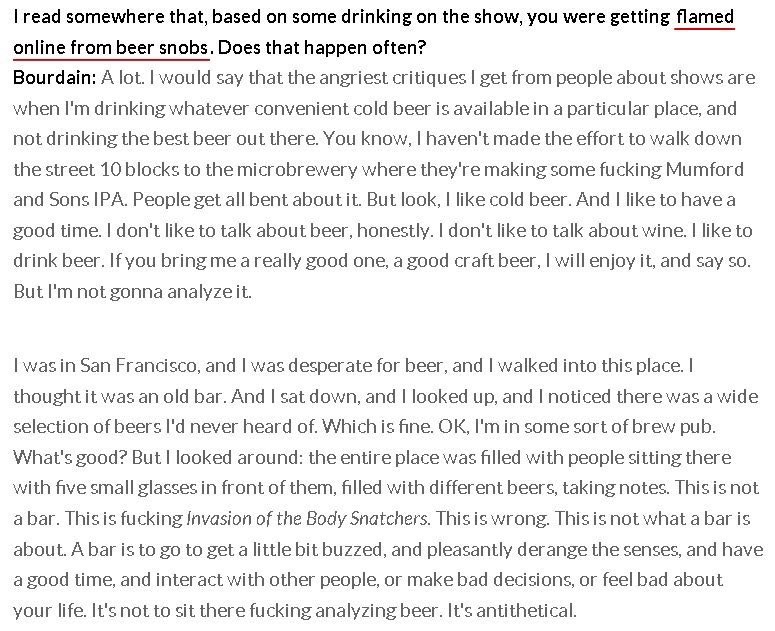This screenshot has width=775, height=631.
Task: Click the phrase "I was in San Francisco"
Action: coord(106,365)
